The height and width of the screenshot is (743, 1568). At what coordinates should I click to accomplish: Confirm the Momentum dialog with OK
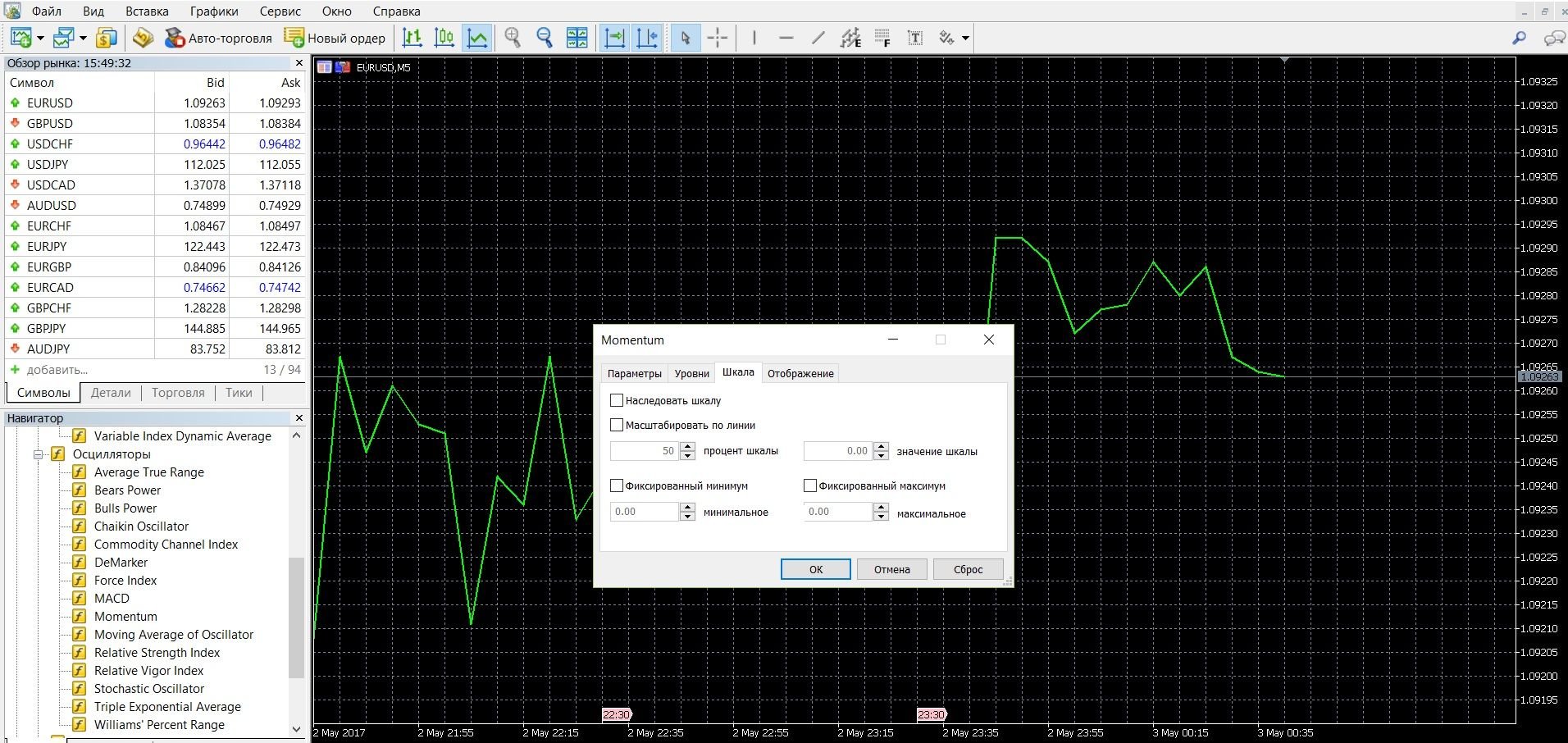(816, 569)
